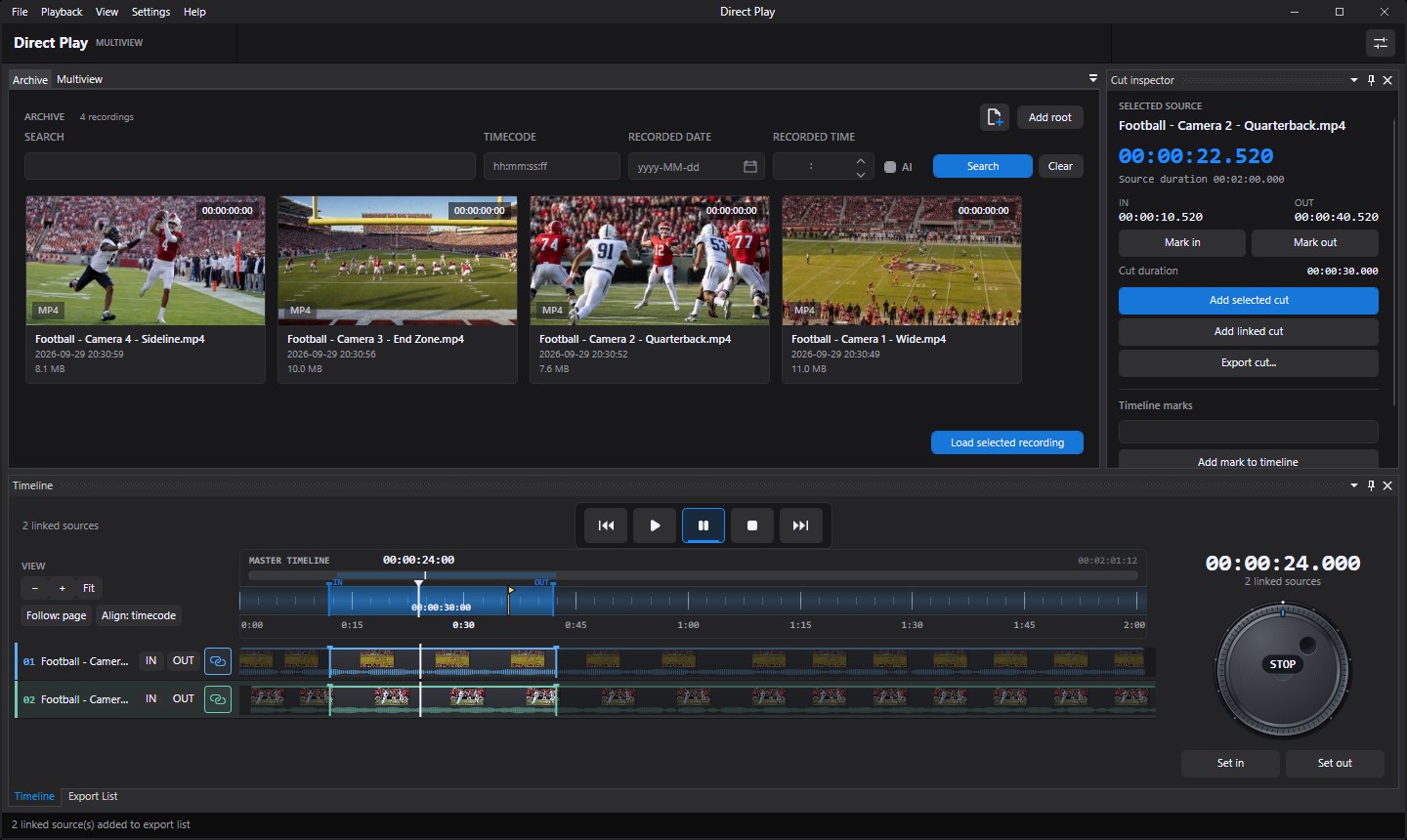Decrease recorded time with the down stepper
The width and height of the screenshot is (1407, 840).
point(860,174)
